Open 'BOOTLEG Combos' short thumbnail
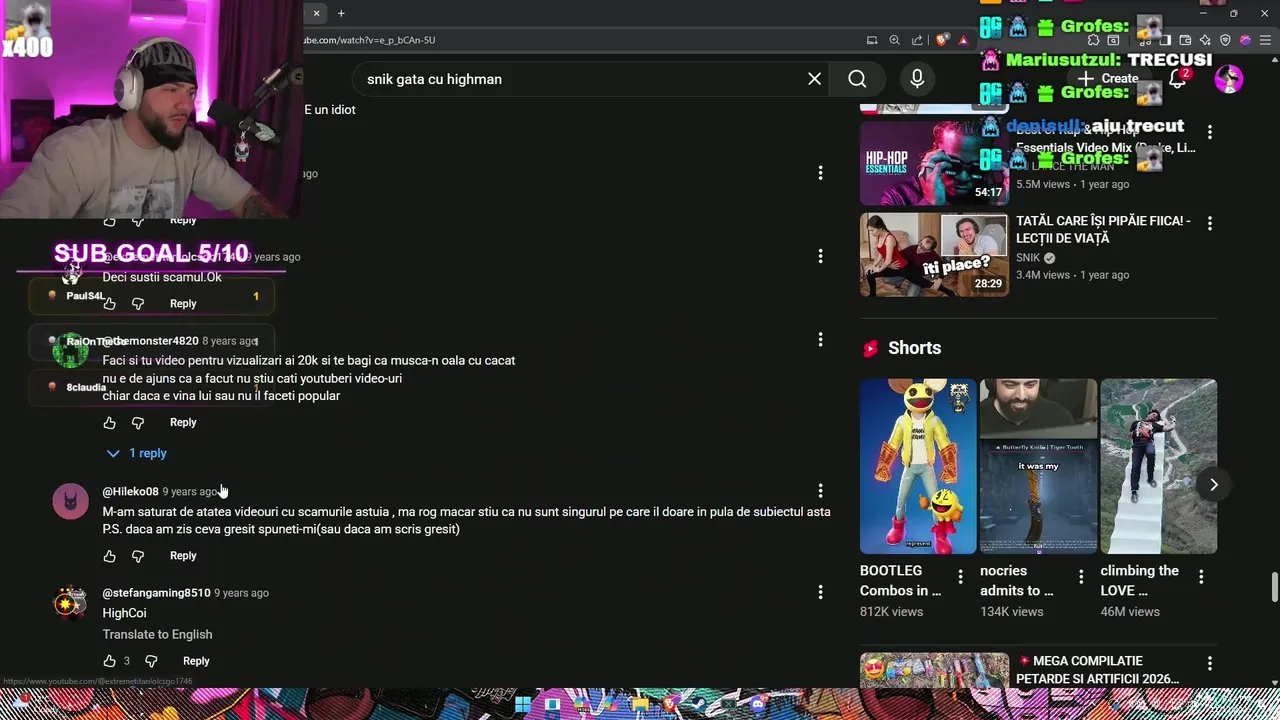The image size is (1280, 720). [x=918, y=466]
